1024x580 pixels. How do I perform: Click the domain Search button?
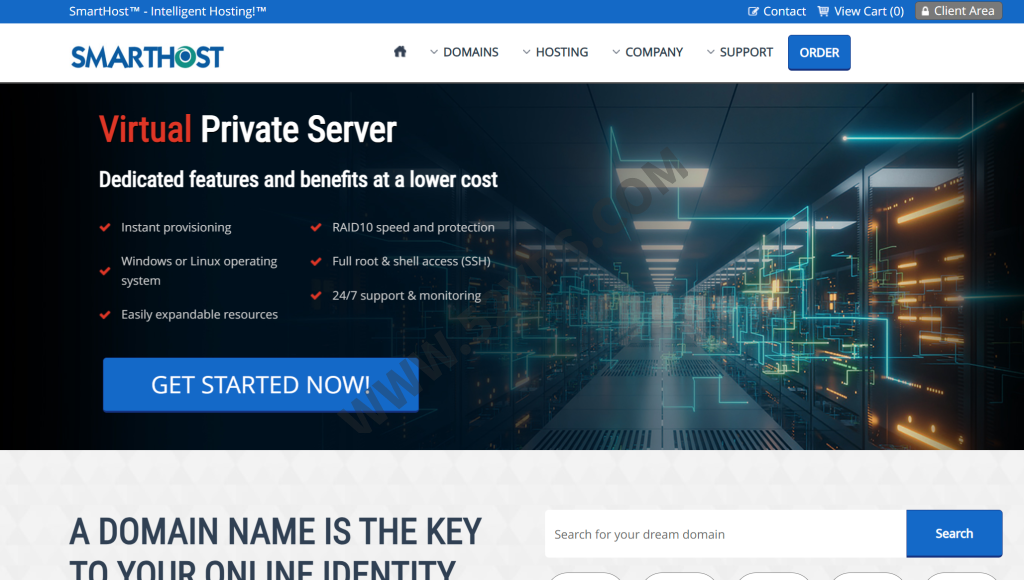click(x=954, y=534)
